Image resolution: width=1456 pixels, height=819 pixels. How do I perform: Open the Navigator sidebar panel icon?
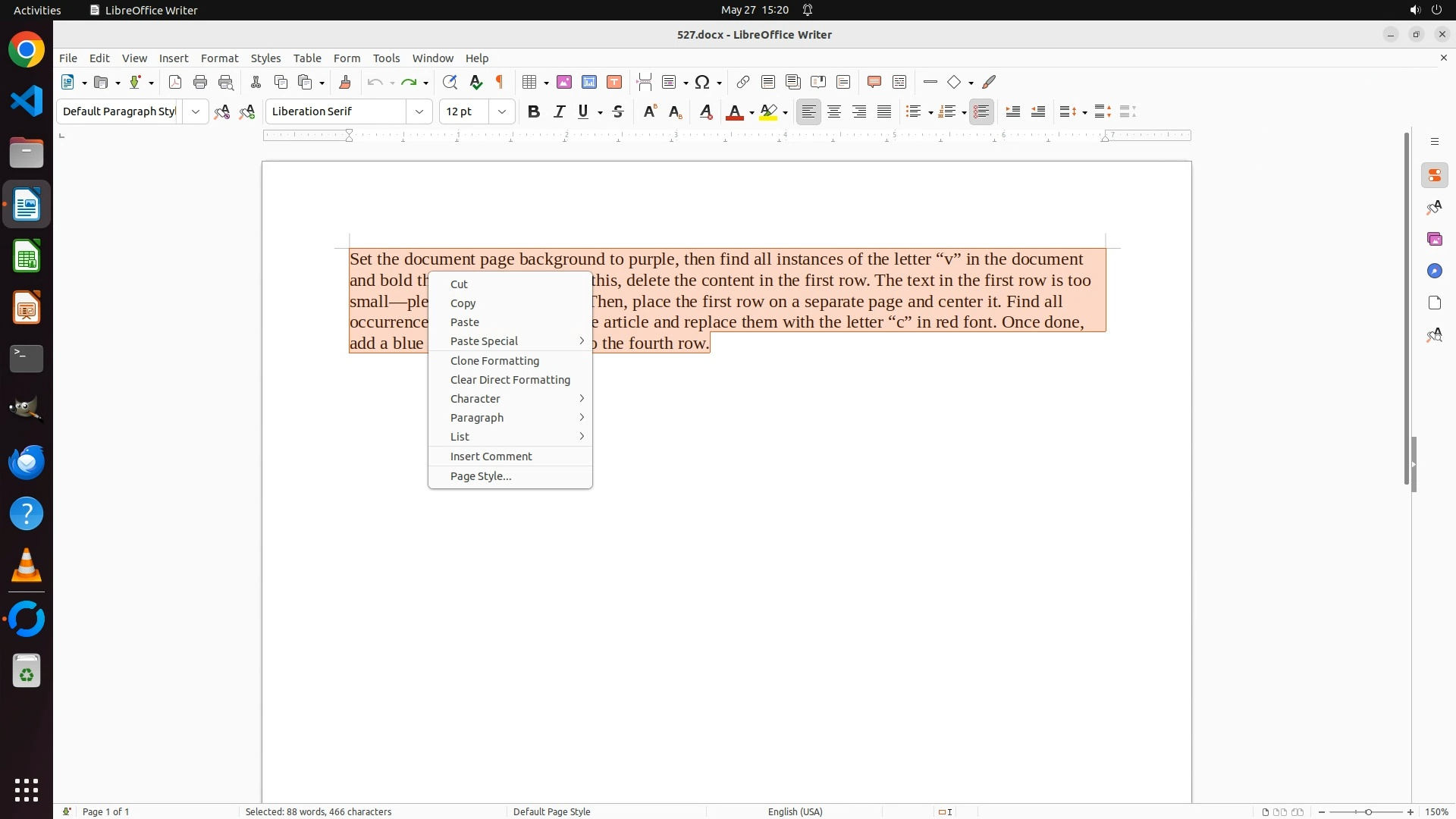[1434, 271]
